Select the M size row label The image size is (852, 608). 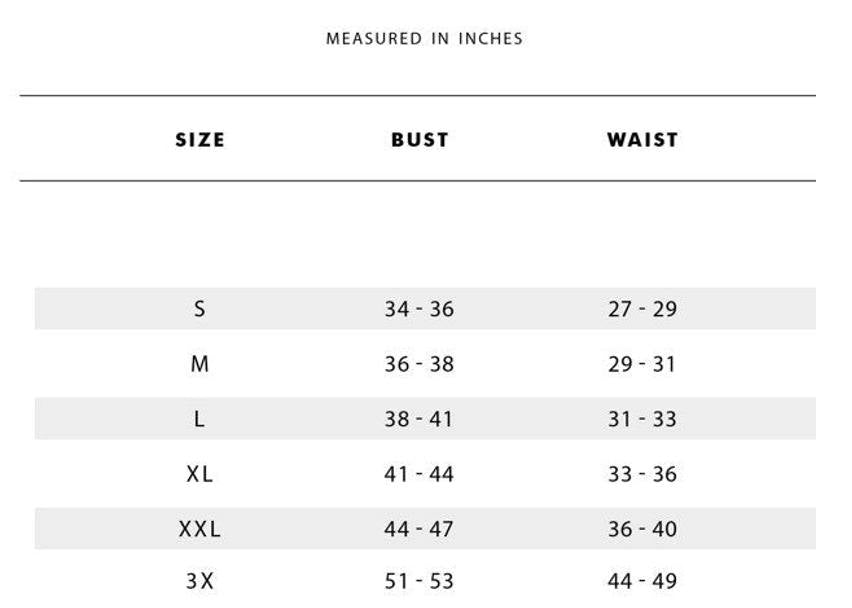tap(199, 363)
